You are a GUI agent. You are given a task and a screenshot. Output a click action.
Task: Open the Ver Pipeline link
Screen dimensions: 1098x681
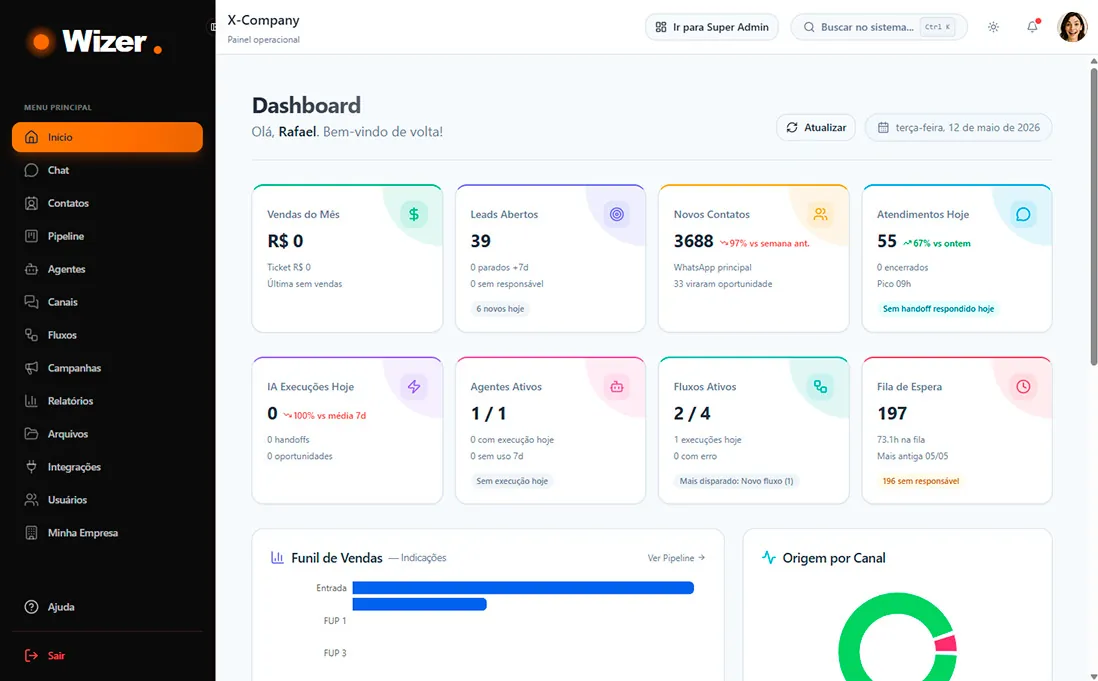point(676,558)
